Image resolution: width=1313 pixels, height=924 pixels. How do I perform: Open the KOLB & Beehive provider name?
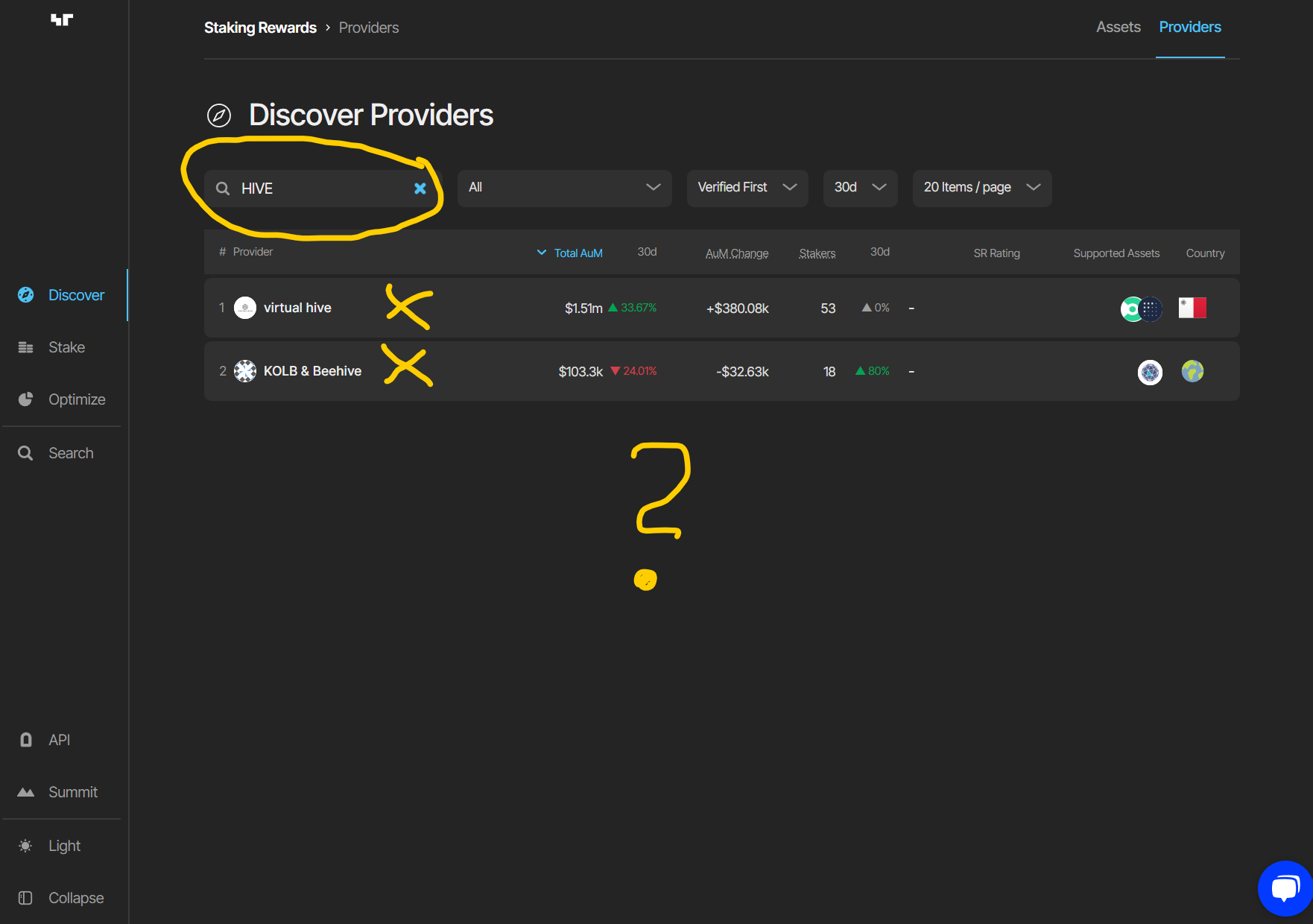click(312, 371)
